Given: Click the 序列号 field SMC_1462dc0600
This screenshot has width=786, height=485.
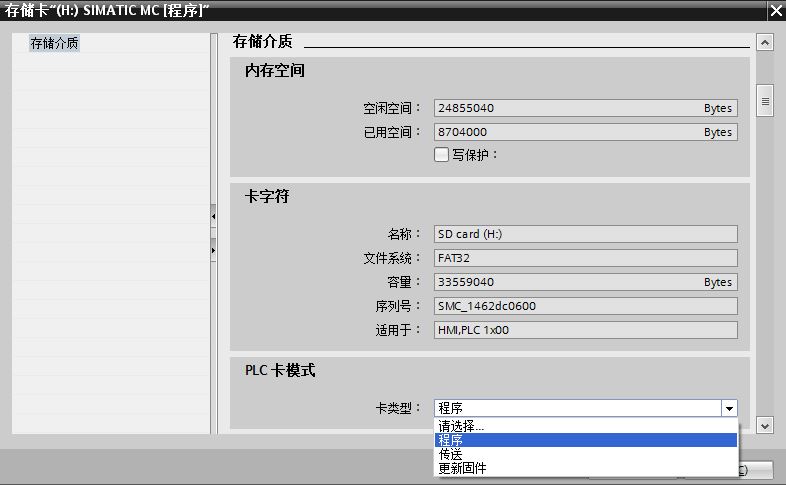Looking at the screenshot, I should (585, 306).
